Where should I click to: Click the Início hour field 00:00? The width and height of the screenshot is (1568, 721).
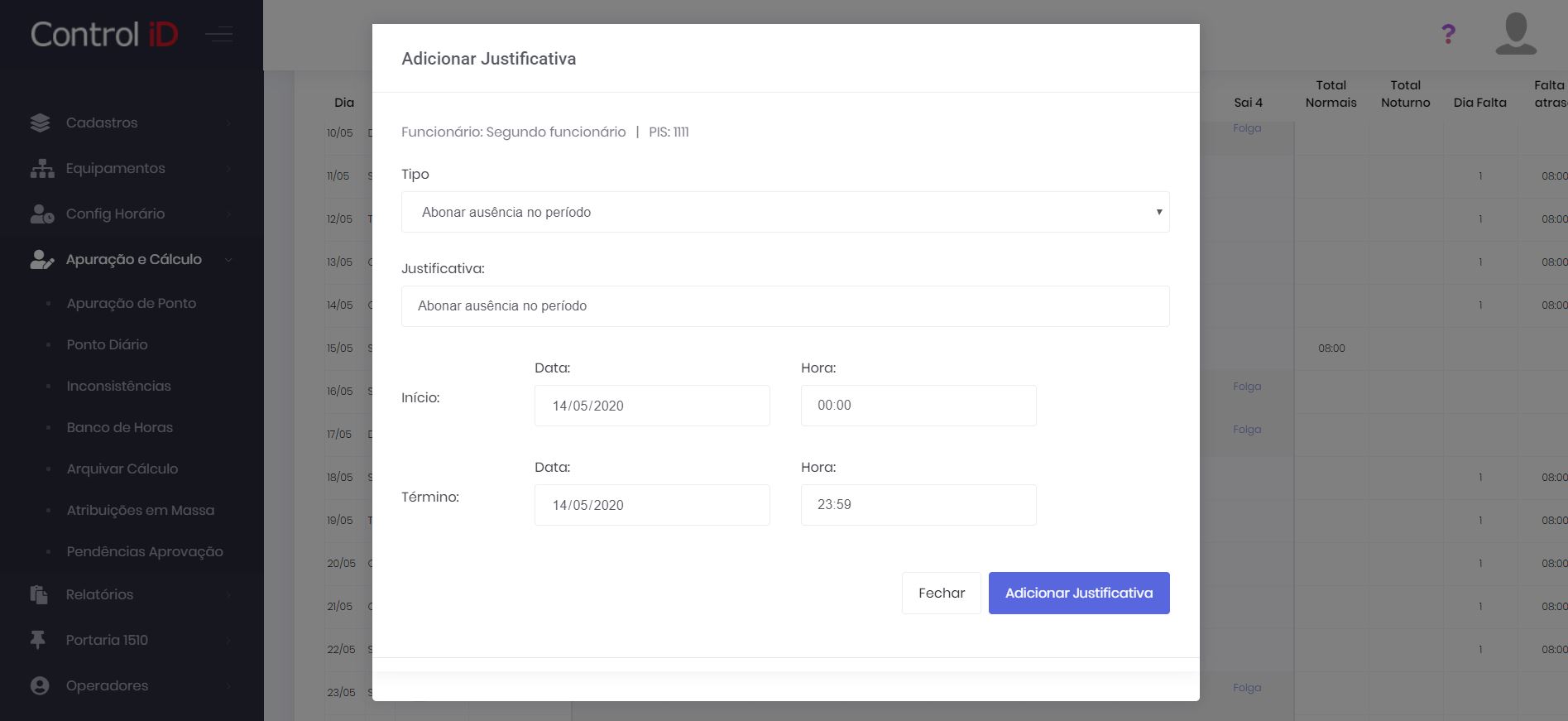918,406
